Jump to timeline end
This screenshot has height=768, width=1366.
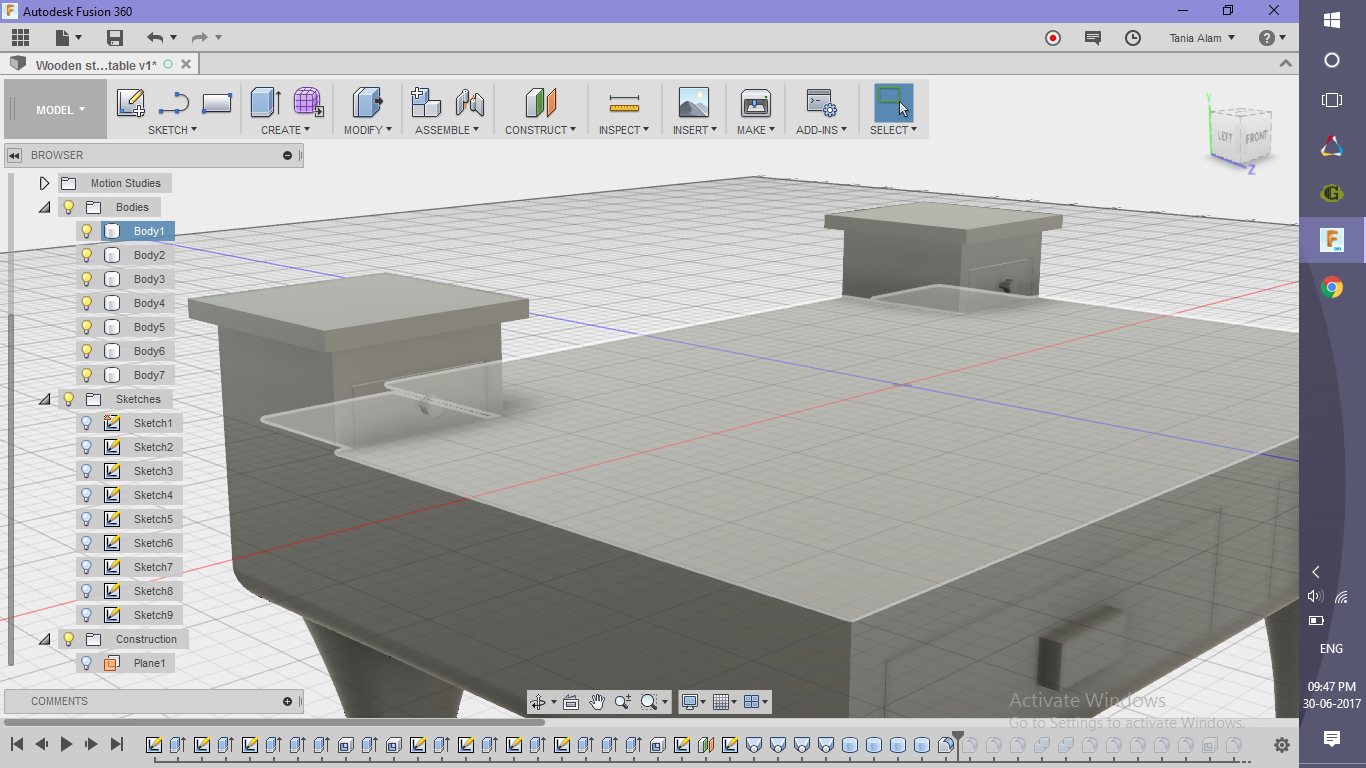[x=117, y=744]
